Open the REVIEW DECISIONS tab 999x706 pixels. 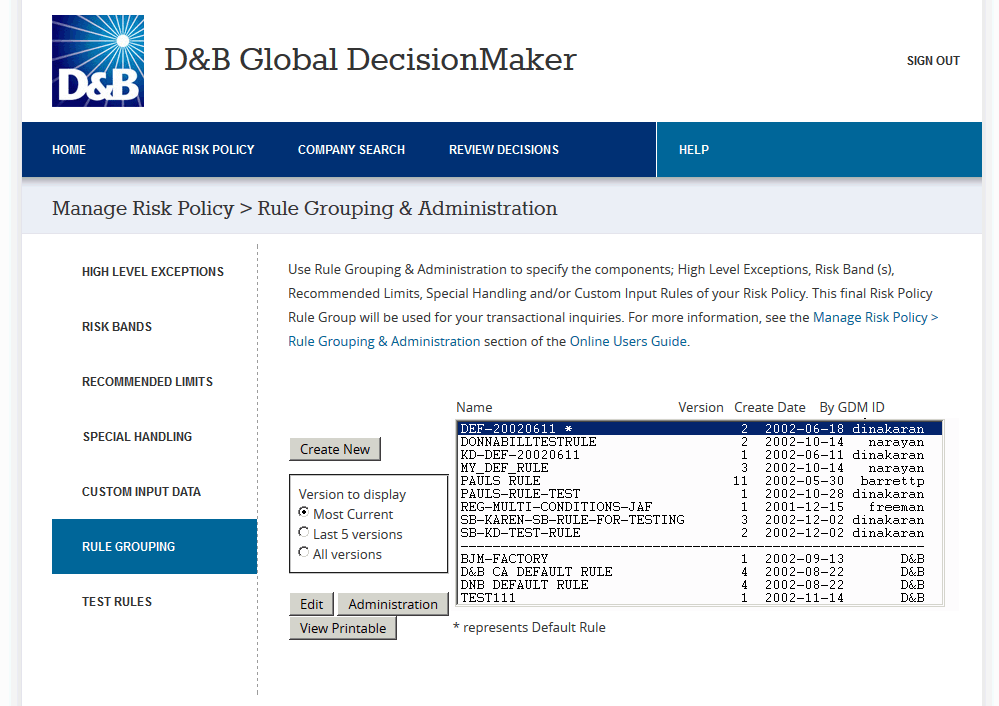503,149
